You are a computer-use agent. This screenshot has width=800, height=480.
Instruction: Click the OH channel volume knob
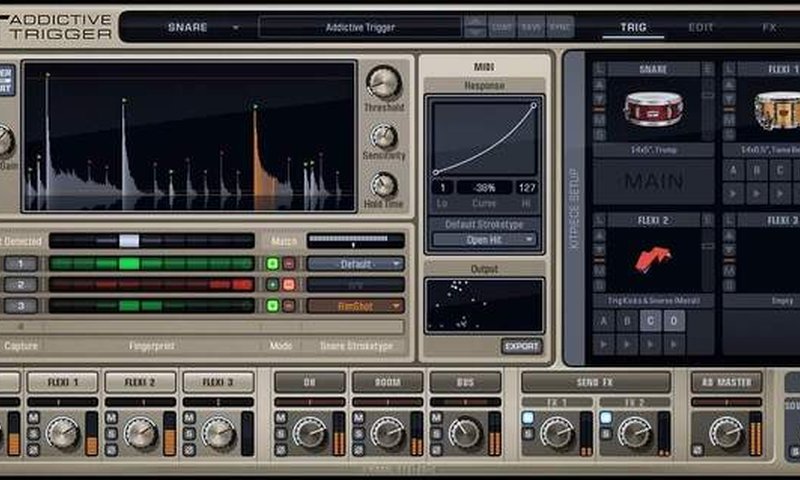(x=309, y=432)
